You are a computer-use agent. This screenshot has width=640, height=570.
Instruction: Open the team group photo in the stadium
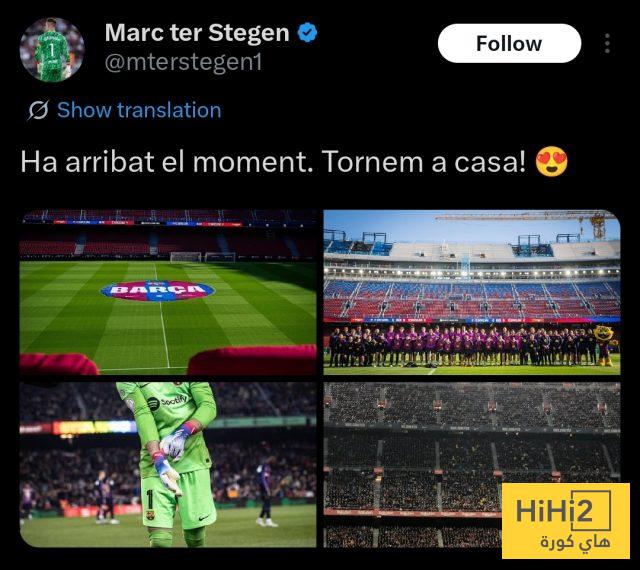pyautogui.click(x=472, y=292)
